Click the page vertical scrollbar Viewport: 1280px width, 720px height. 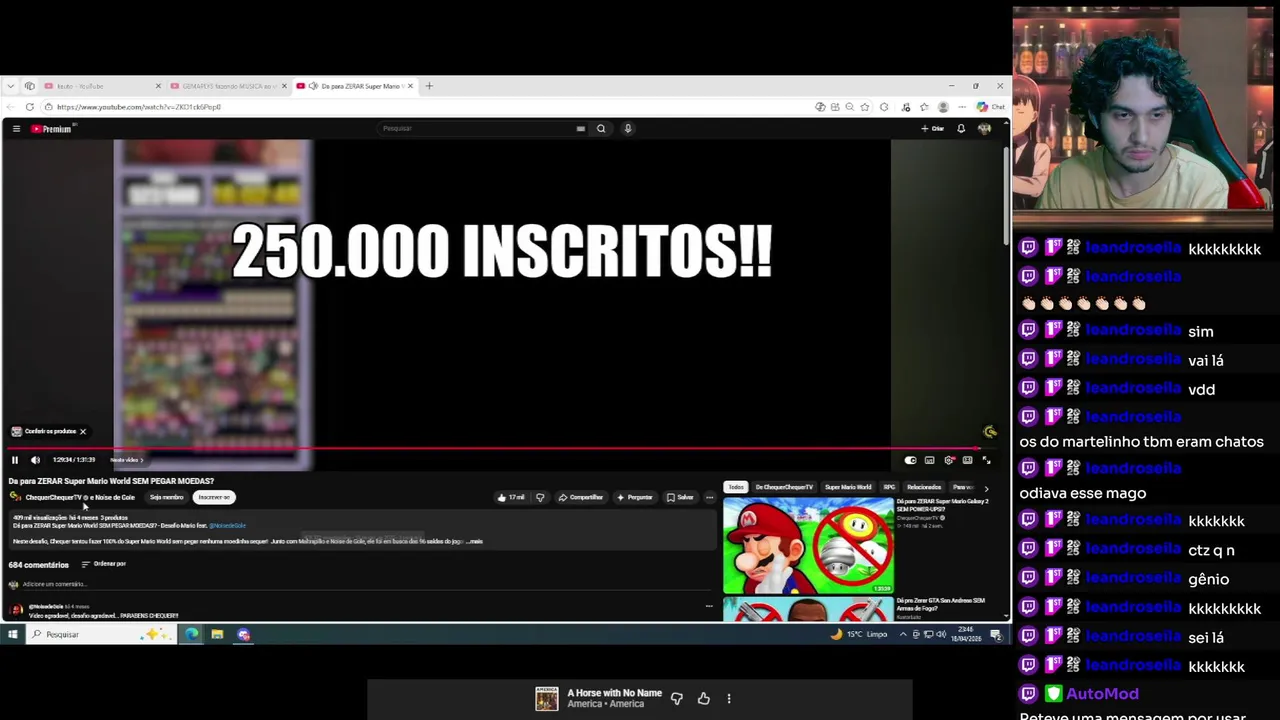1006,195
